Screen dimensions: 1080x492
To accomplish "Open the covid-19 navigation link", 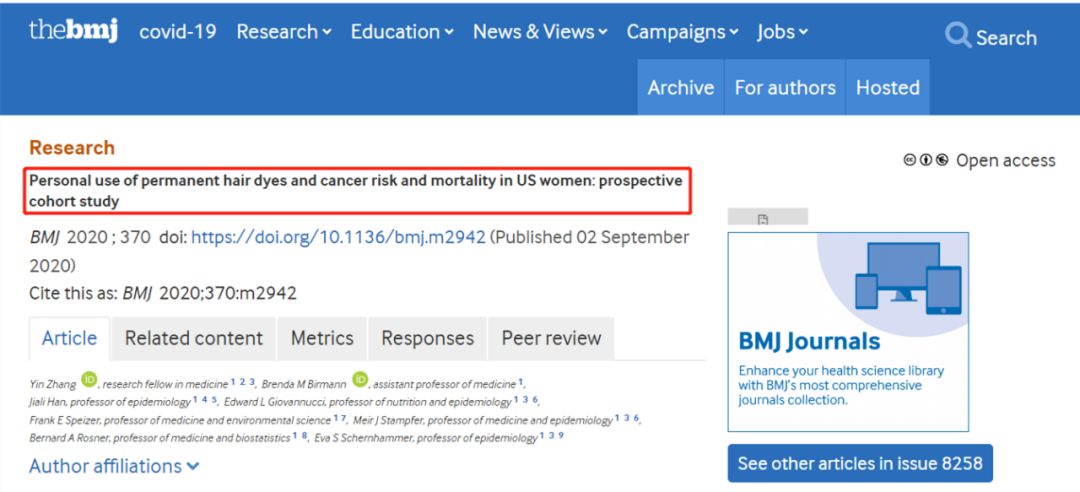I will (178, 32).
